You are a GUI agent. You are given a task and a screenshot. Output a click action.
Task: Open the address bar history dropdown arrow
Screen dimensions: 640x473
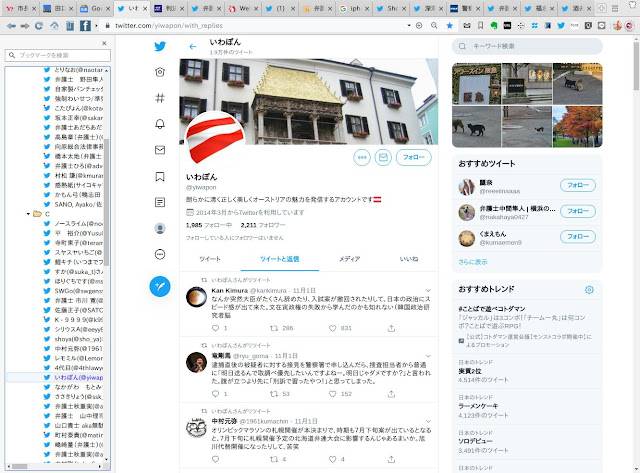click(409, 25)
